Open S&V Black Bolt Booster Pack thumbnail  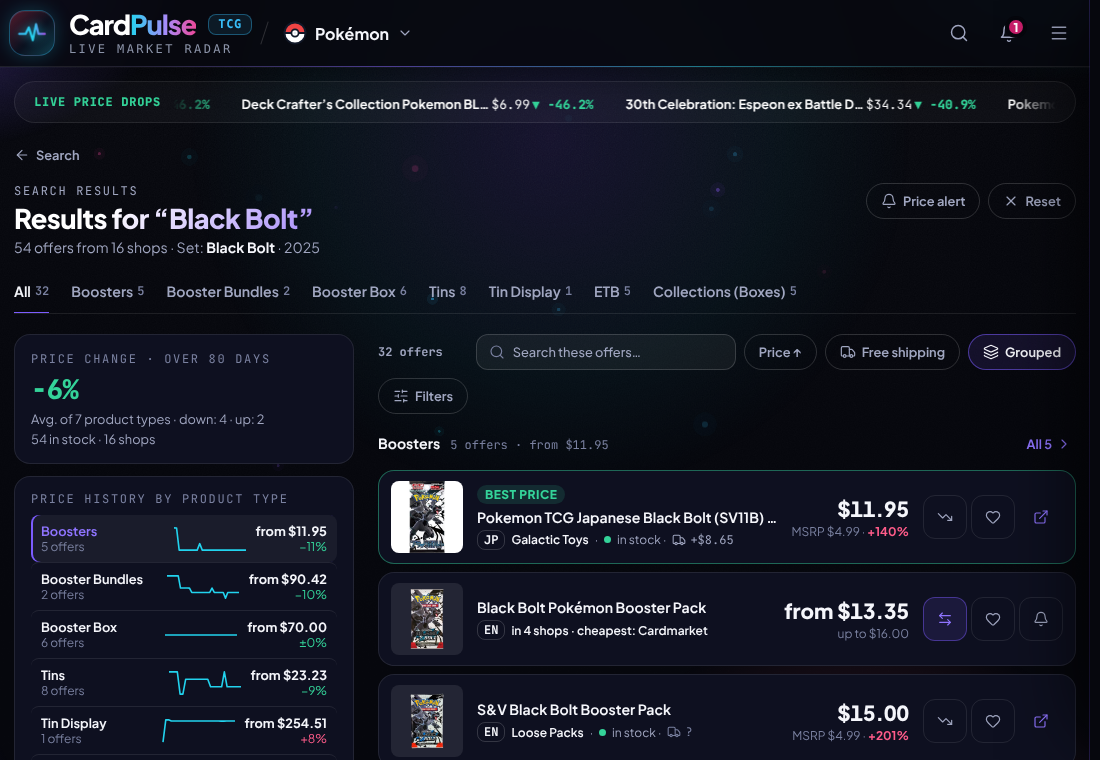427,721
